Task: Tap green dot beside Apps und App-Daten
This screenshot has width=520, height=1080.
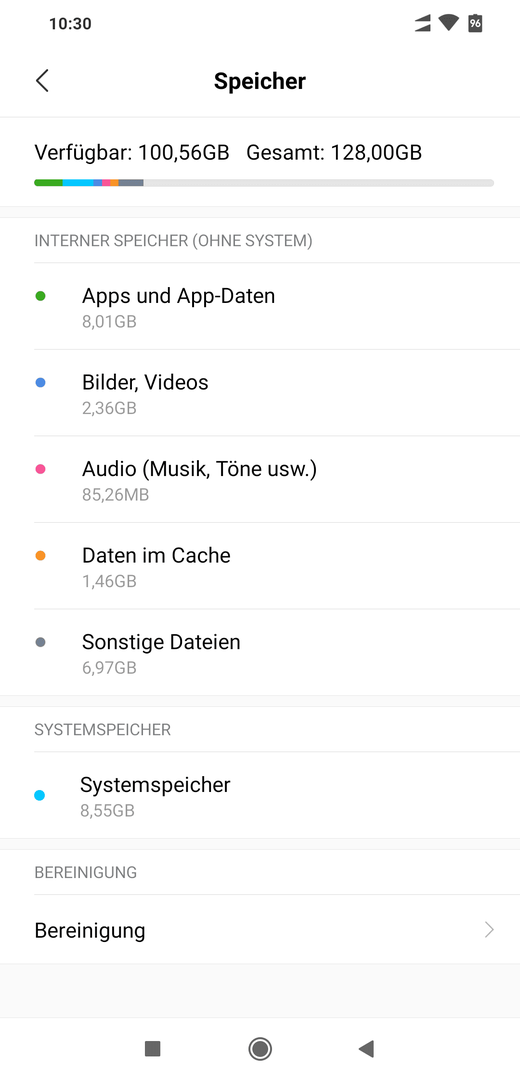Action: [40, 296]
